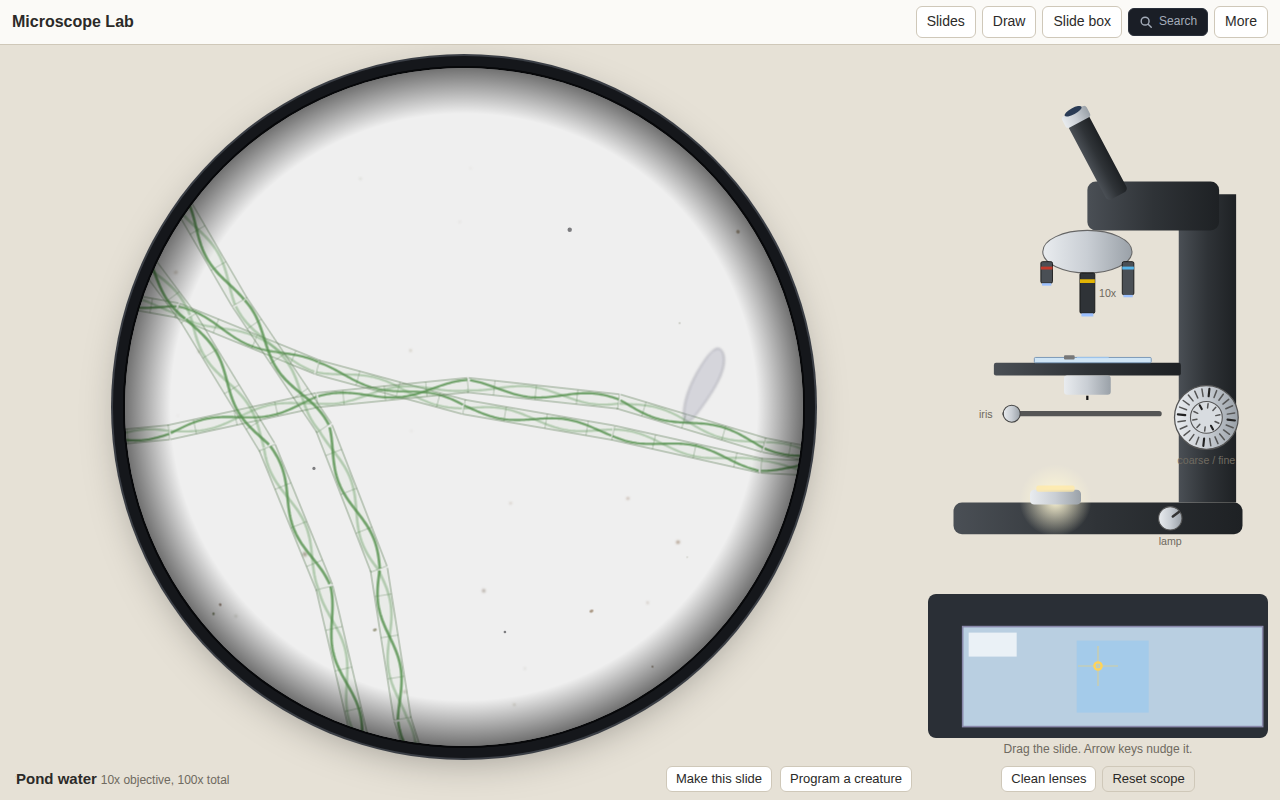Screen dimensions: 1280x800
Task: Click the iris slider handle
Action: (1012, 413)
